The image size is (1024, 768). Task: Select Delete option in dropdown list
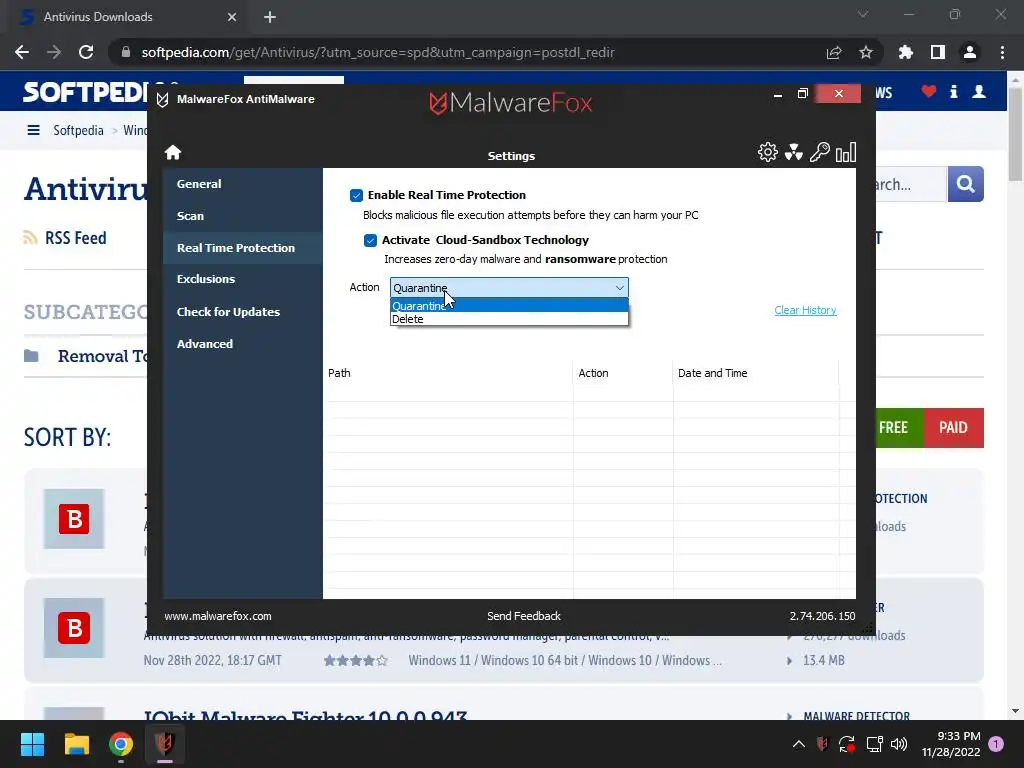click(509, 319)
